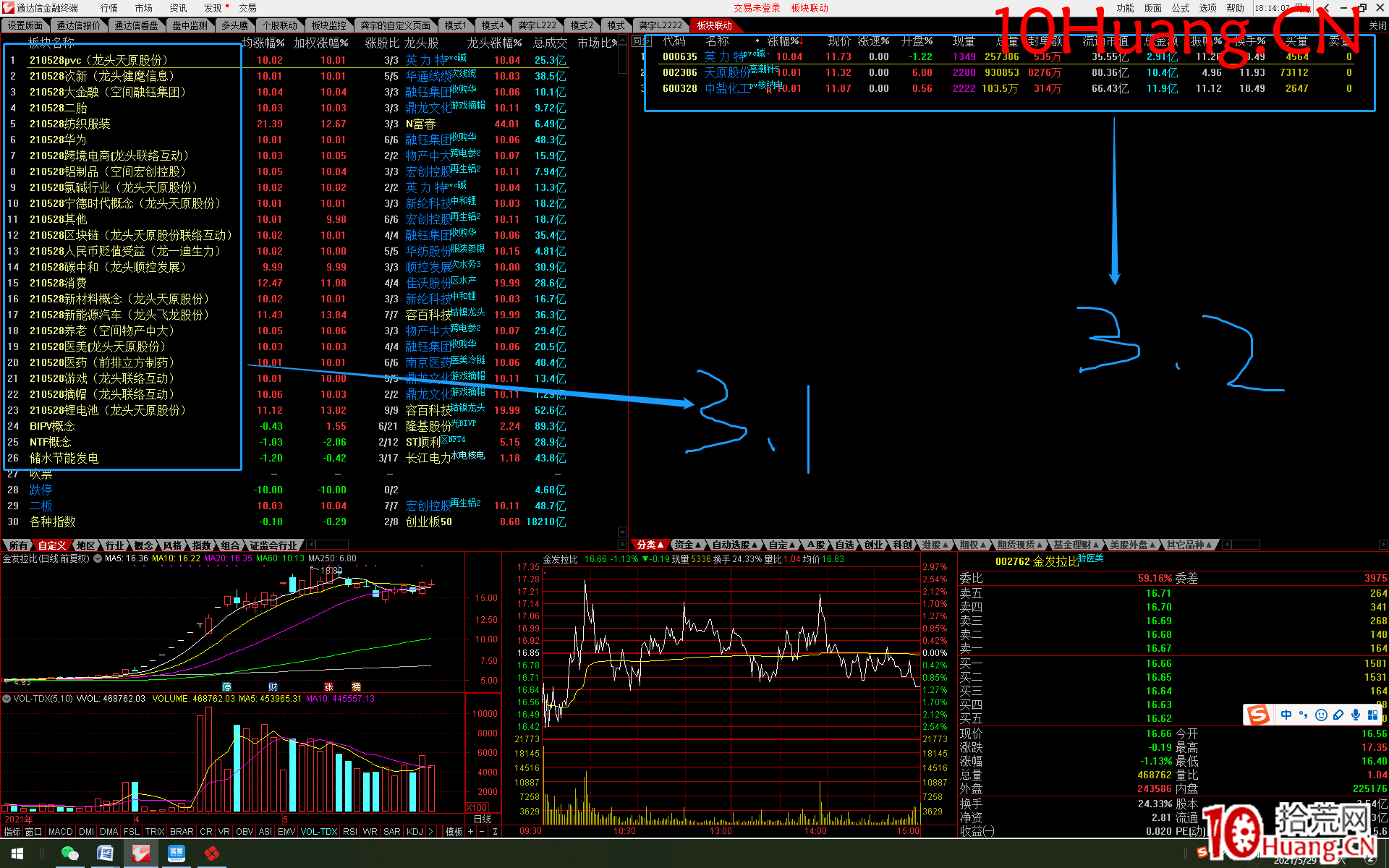Viewport: 1389px width, 868px height.
Task: Select the MACD indicator button
Action: tap(61, 832)
